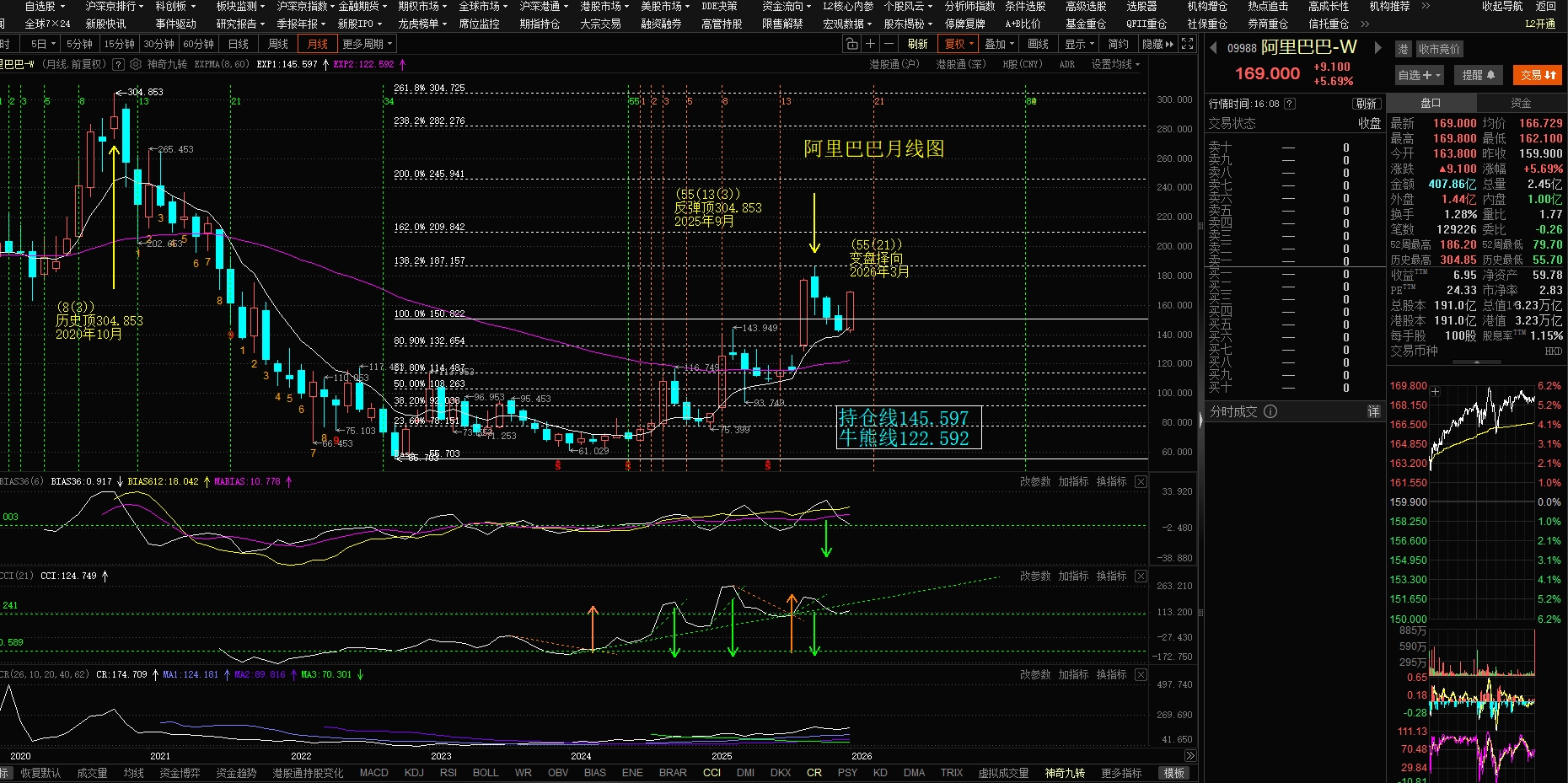Select MACD indicator in bottom bar
Screen dimensions: 1568x783
click(x=373, y=773)
